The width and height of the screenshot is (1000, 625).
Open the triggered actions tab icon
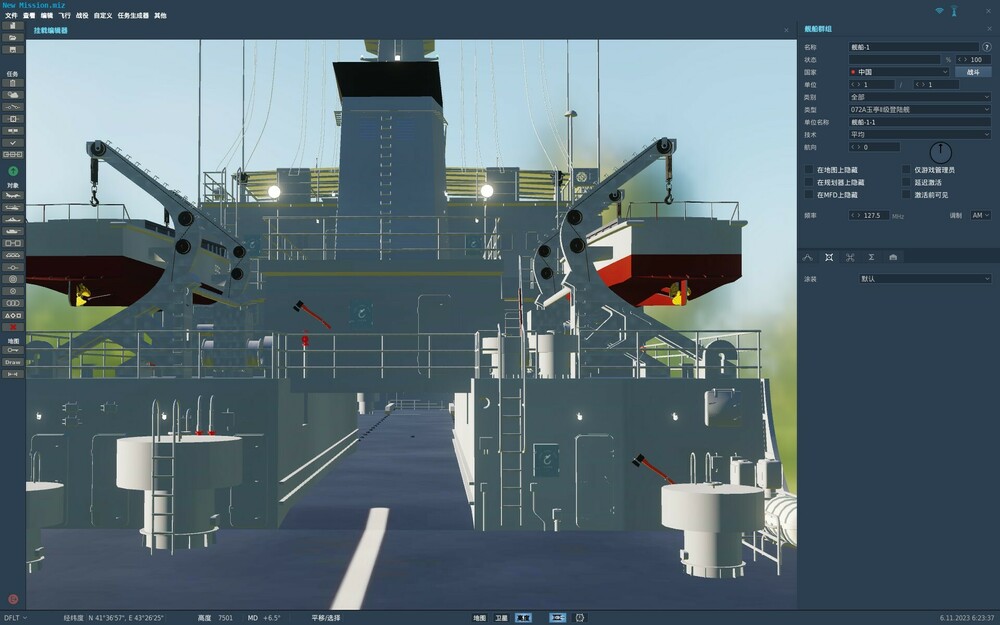point(850,257)
